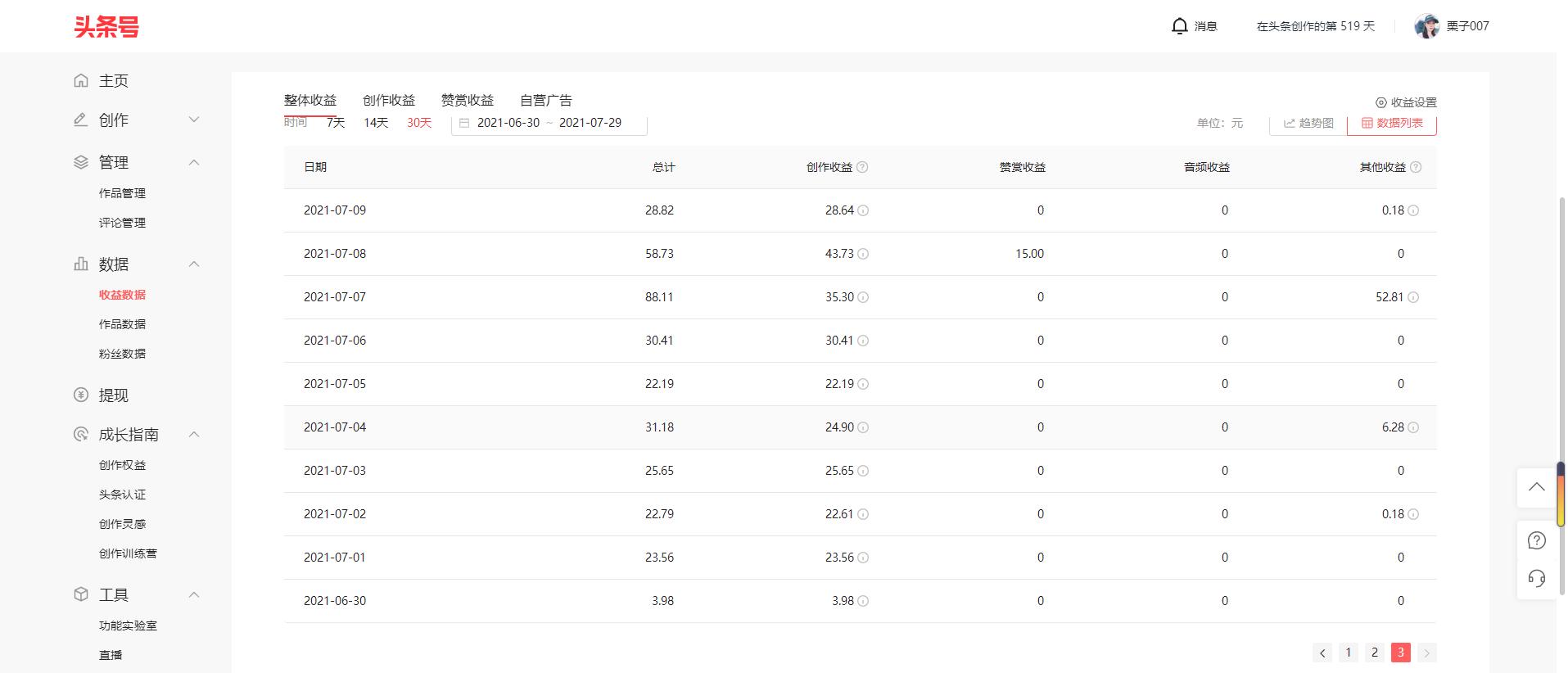Click the 数据 bar chart icon
The height and width of the screenshot is (673, 1568).
coord(80,264)
